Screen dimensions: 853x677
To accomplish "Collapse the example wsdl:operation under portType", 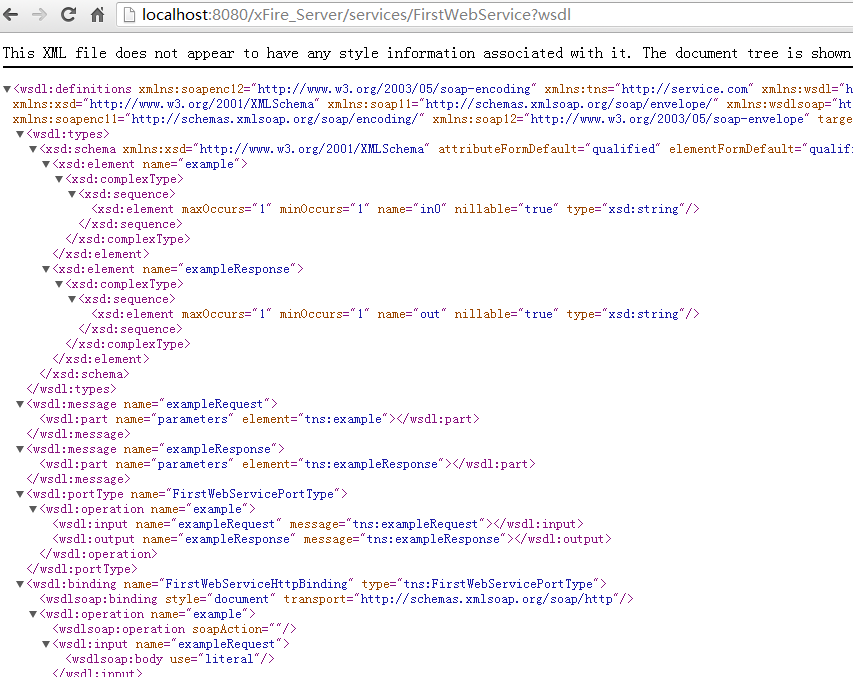I will pos(32,509).
